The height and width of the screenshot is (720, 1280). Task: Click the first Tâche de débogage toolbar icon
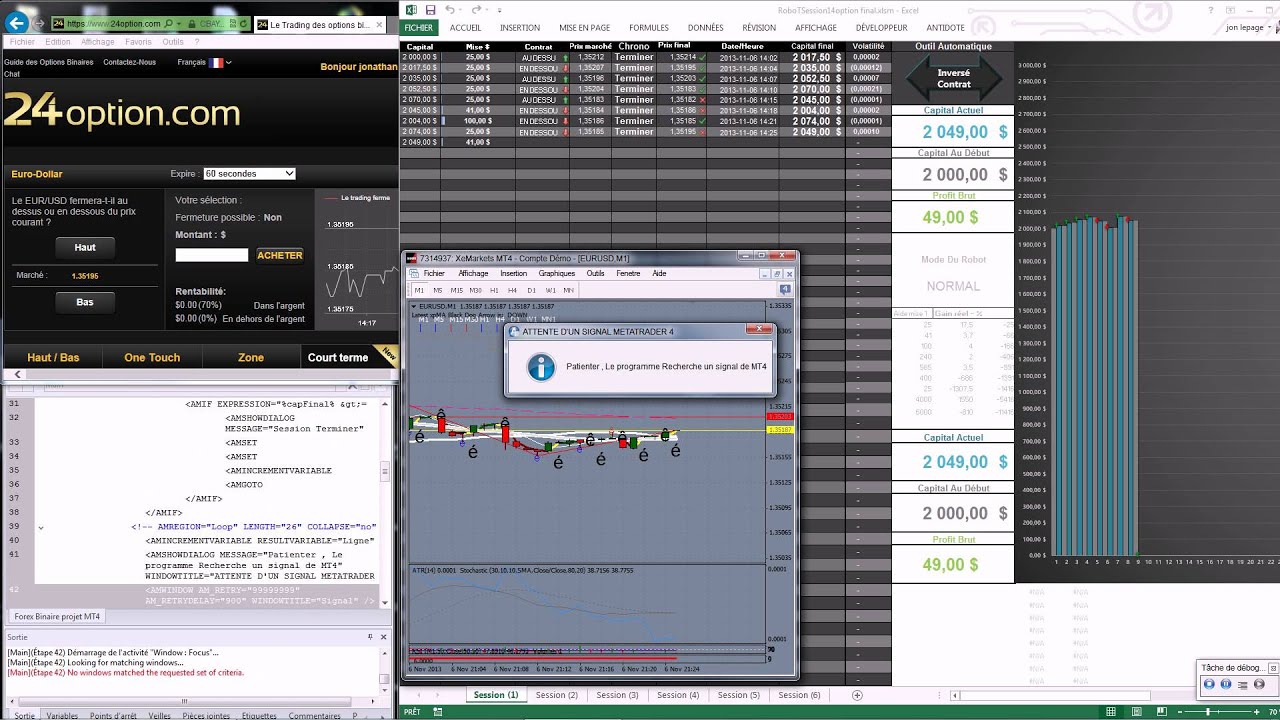click(x=1209, y=684)
